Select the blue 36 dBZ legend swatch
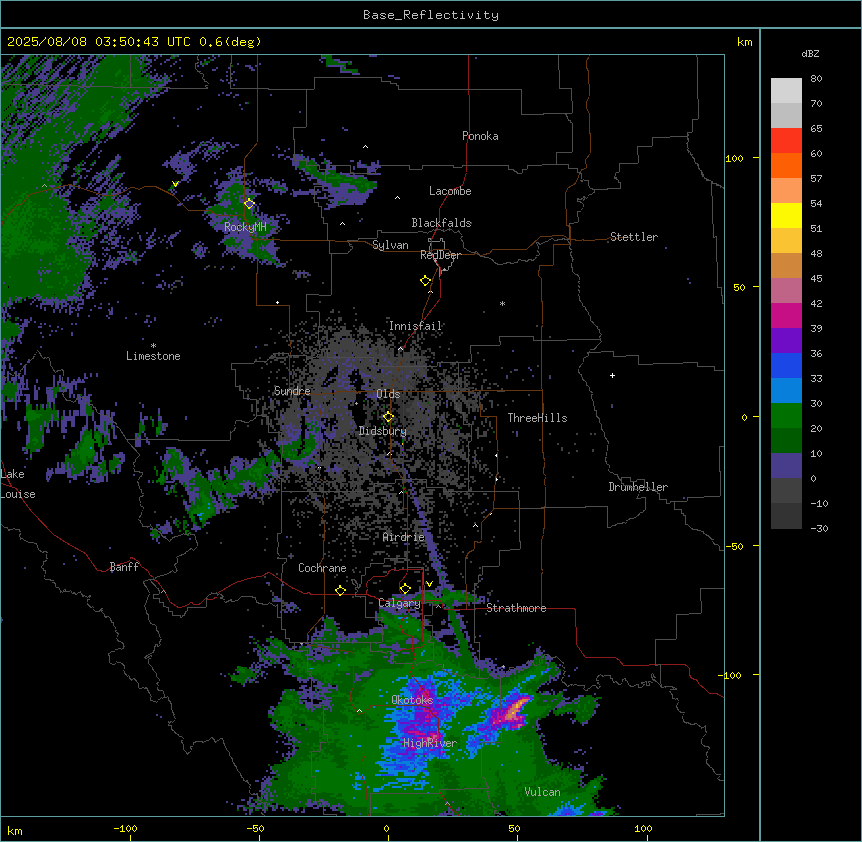Screen dimensions: 862x842 (x=786, y=365)
